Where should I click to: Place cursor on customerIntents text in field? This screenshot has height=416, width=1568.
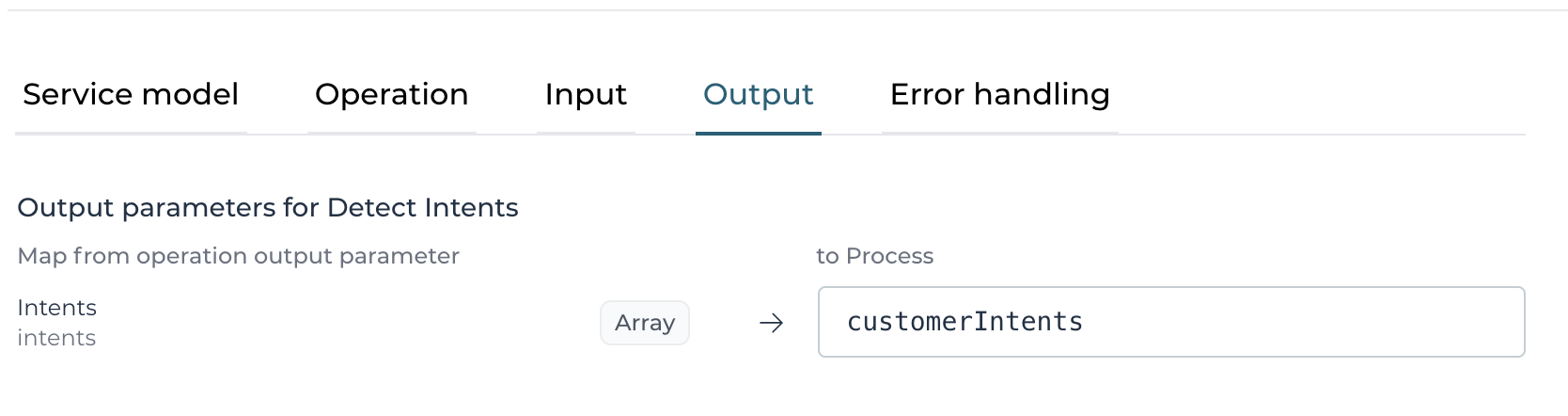(x=964, y=322)
